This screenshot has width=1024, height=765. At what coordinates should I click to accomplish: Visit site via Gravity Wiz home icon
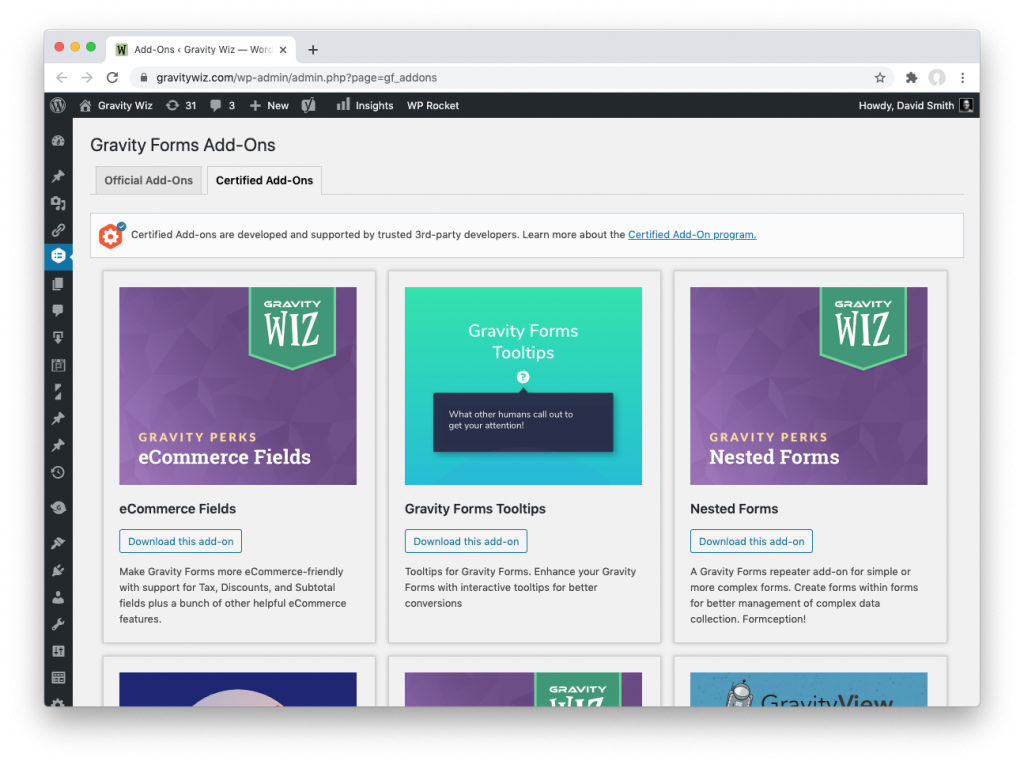[x=86, y=105]
